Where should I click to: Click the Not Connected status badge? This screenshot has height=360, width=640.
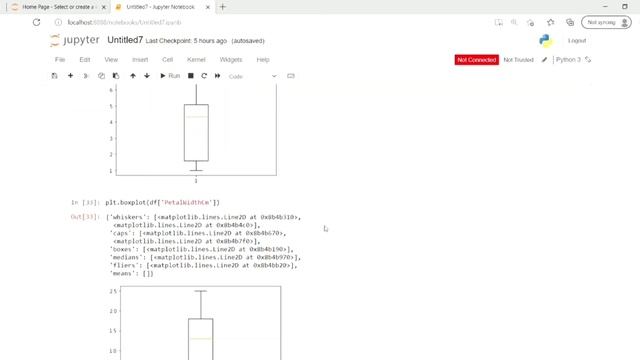(x=476, y=60)
